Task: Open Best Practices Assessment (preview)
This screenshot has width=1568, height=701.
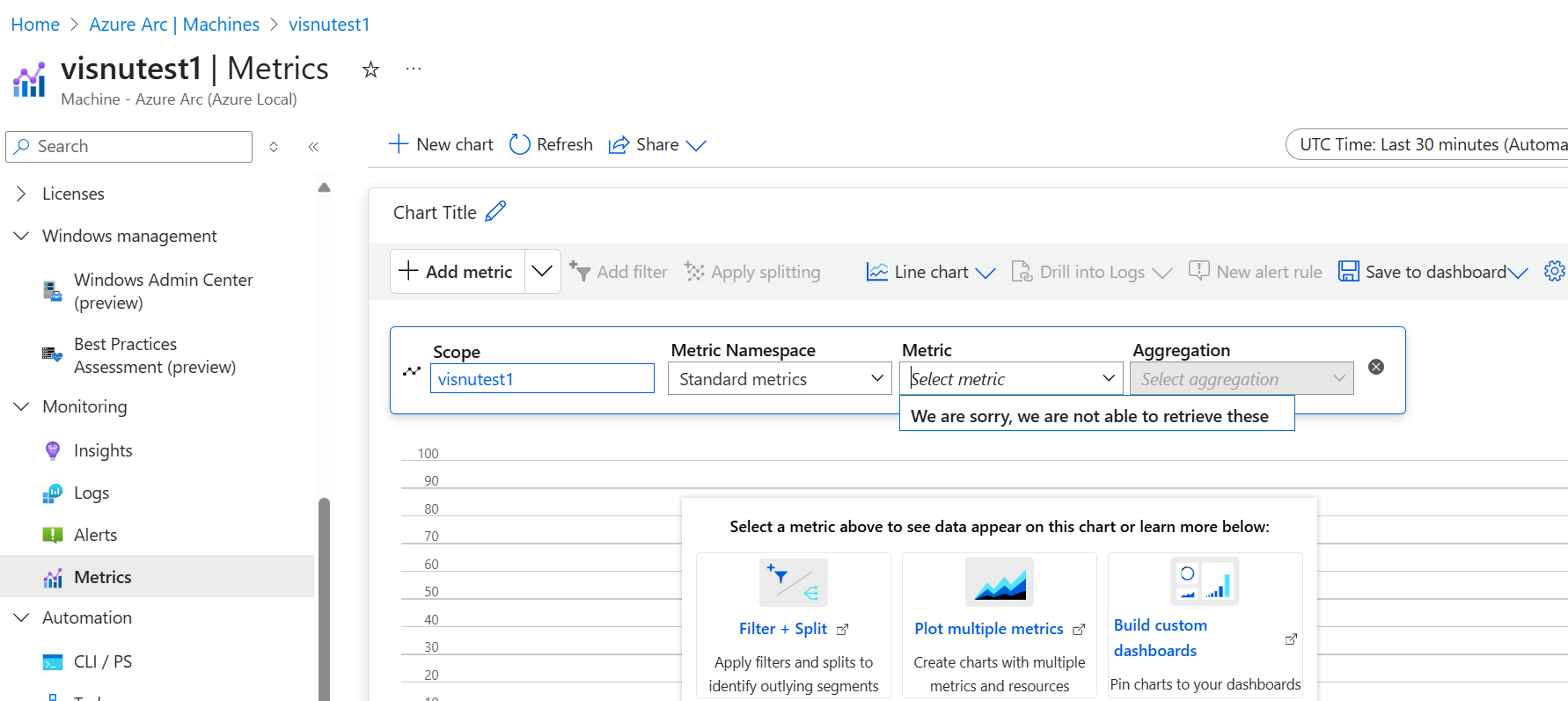Action: [x=155, y=355]
